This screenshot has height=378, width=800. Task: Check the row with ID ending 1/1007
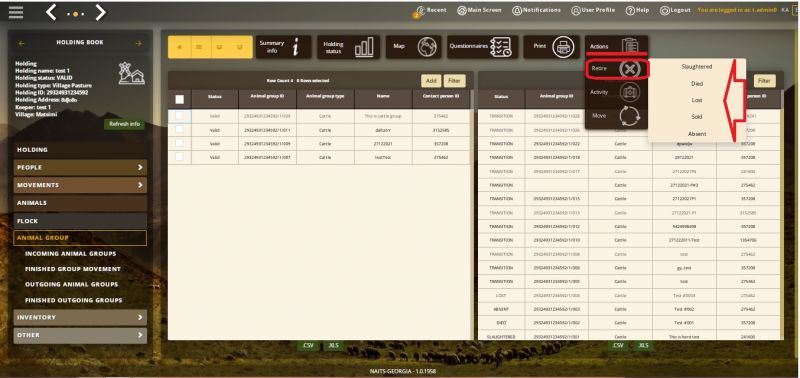[x=179, y=157]
